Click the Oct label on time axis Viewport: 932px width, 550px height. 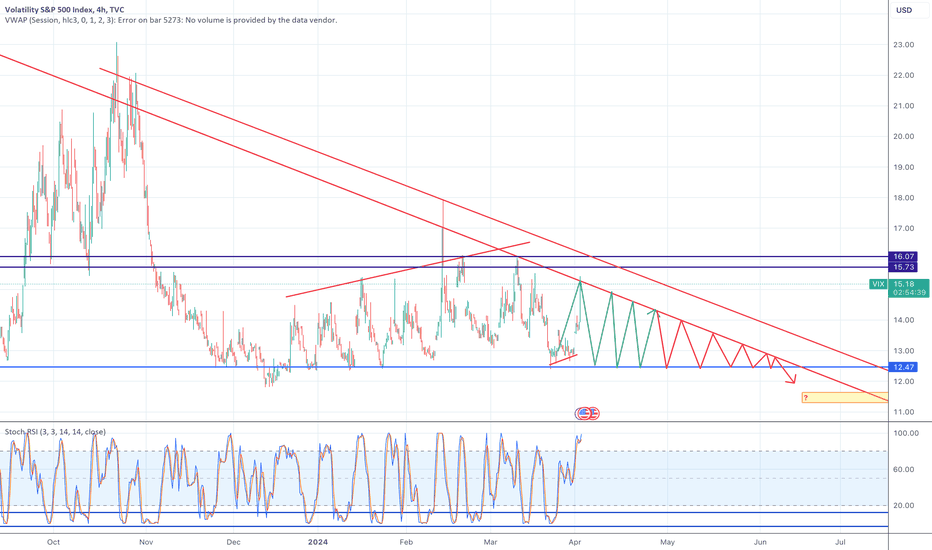(53, 542)
